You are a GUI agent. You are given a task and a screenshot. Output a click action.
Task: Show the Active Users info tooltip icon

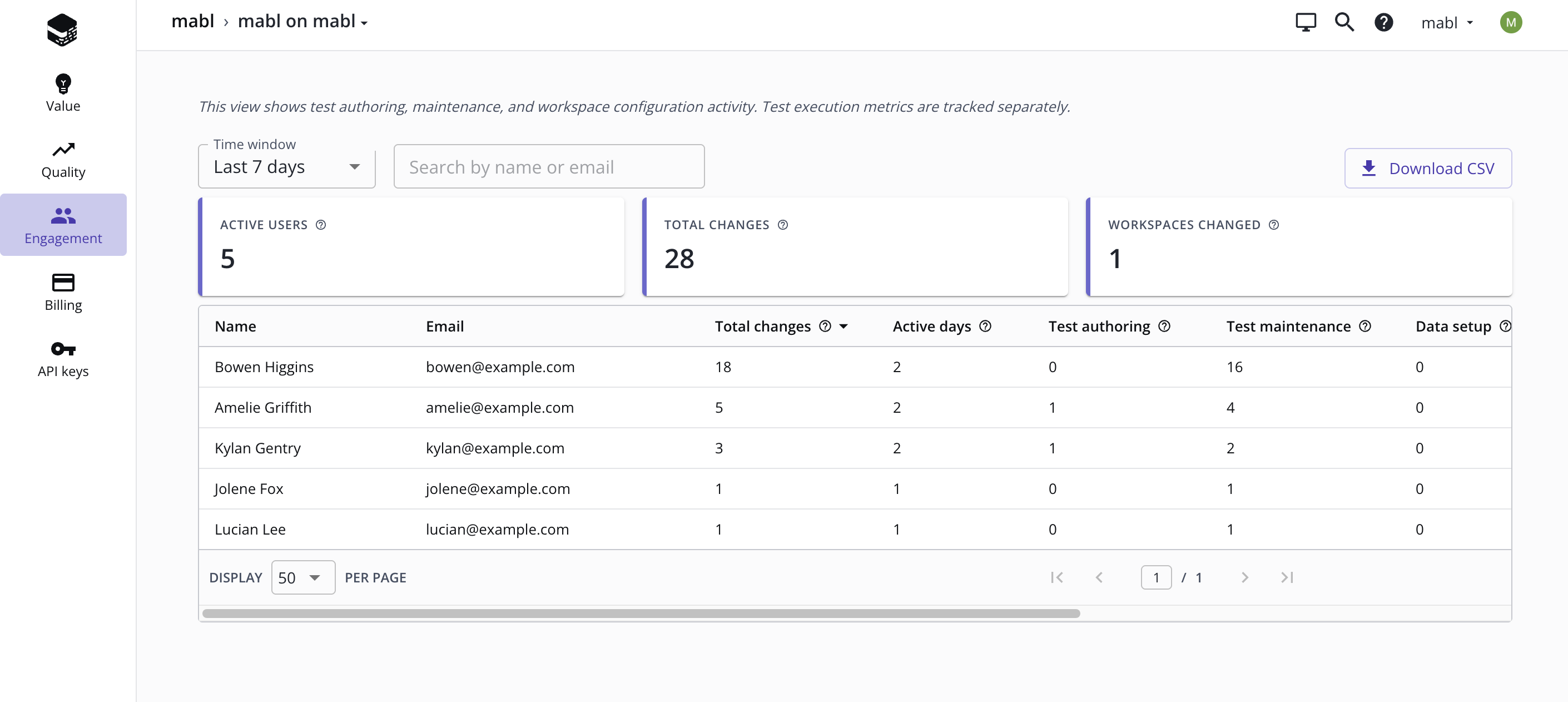(x=321, y=225)
